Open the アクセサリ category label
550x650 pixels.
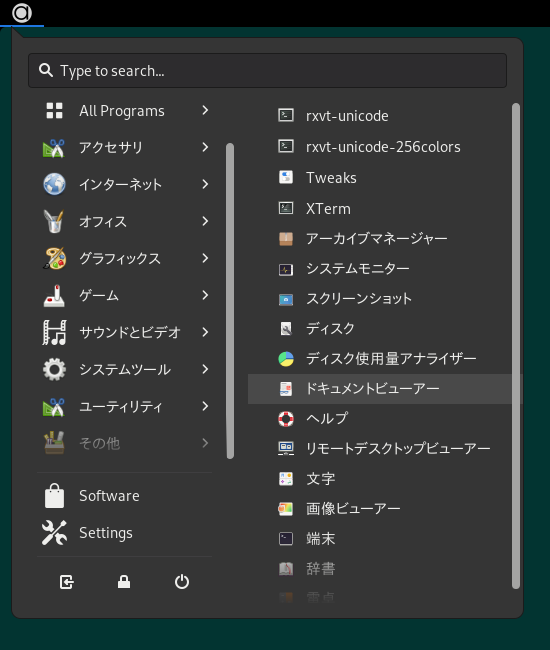(x=111, y=148)
